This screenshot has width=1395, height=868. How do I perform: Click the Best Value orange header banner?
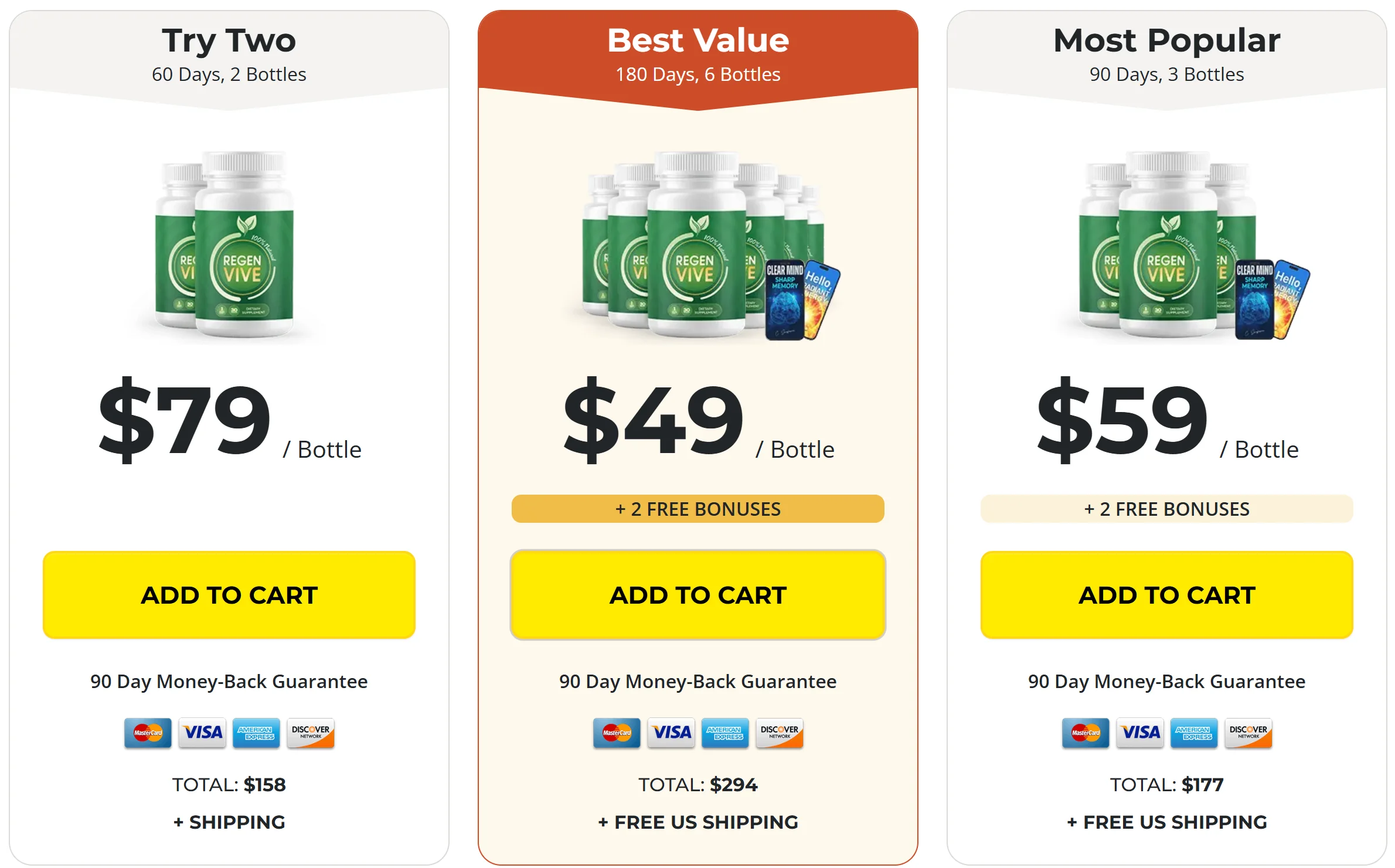[x=698, y=59]
